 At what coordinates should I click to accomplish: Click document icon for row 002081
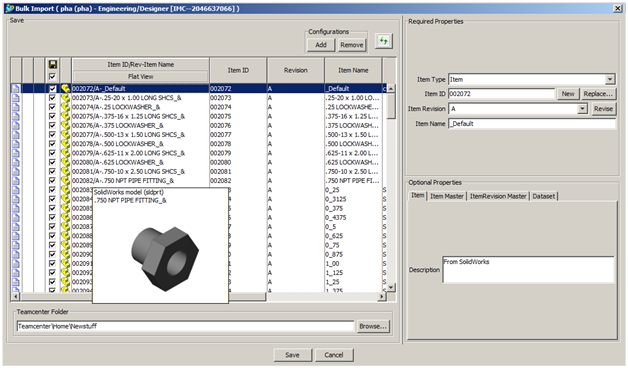tap(16, 171)
